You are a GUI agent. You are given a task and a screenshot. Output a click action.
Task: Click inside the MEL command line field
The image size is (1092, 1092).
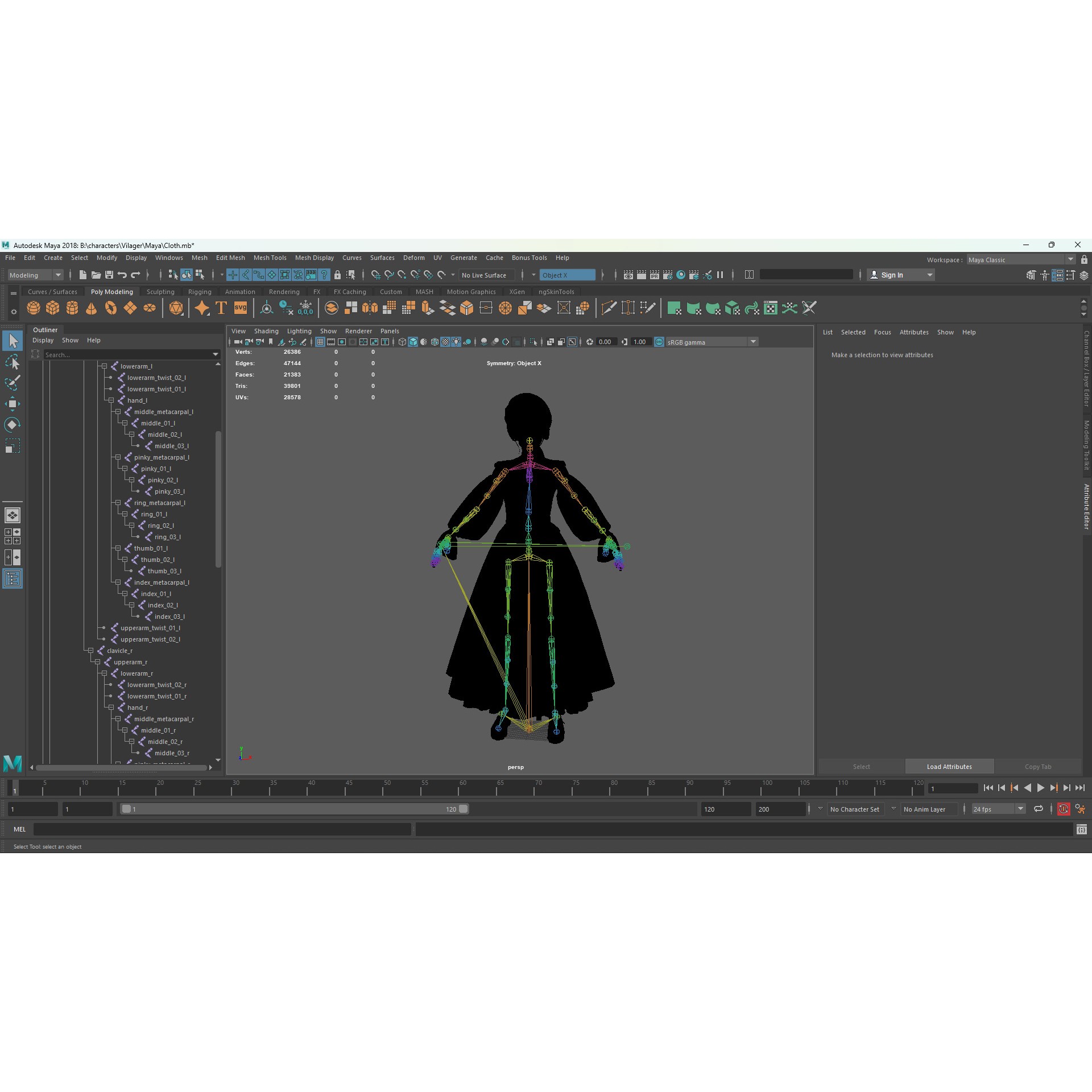tap(222, 829)
